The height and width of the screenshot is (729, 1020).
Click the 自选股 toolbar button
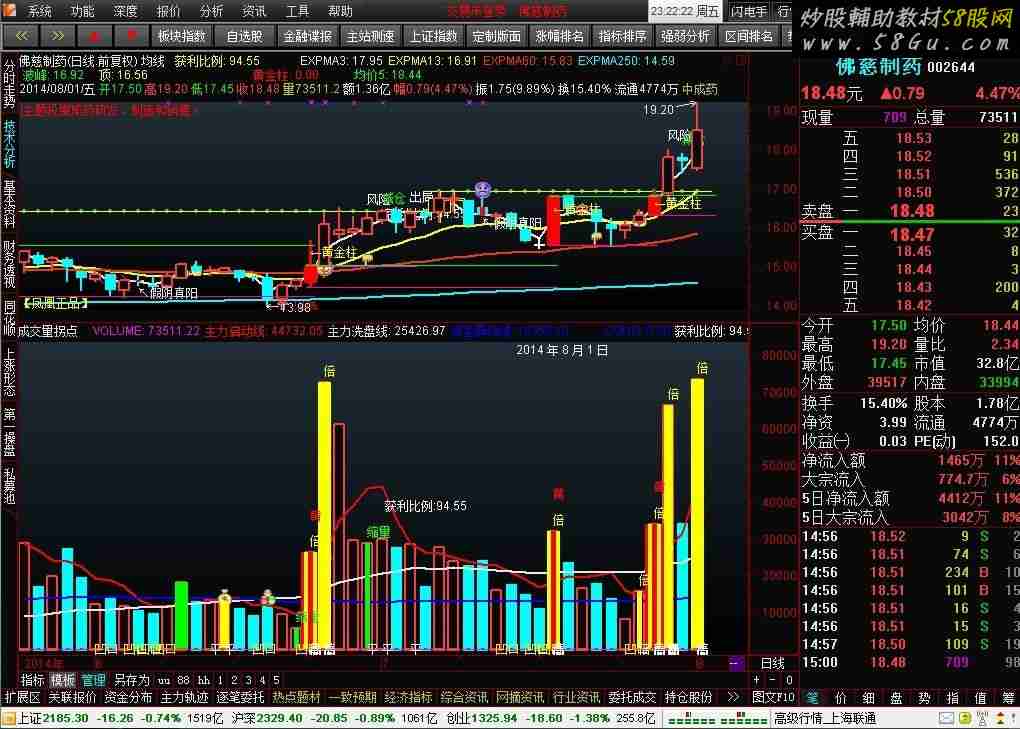point(244,36)
